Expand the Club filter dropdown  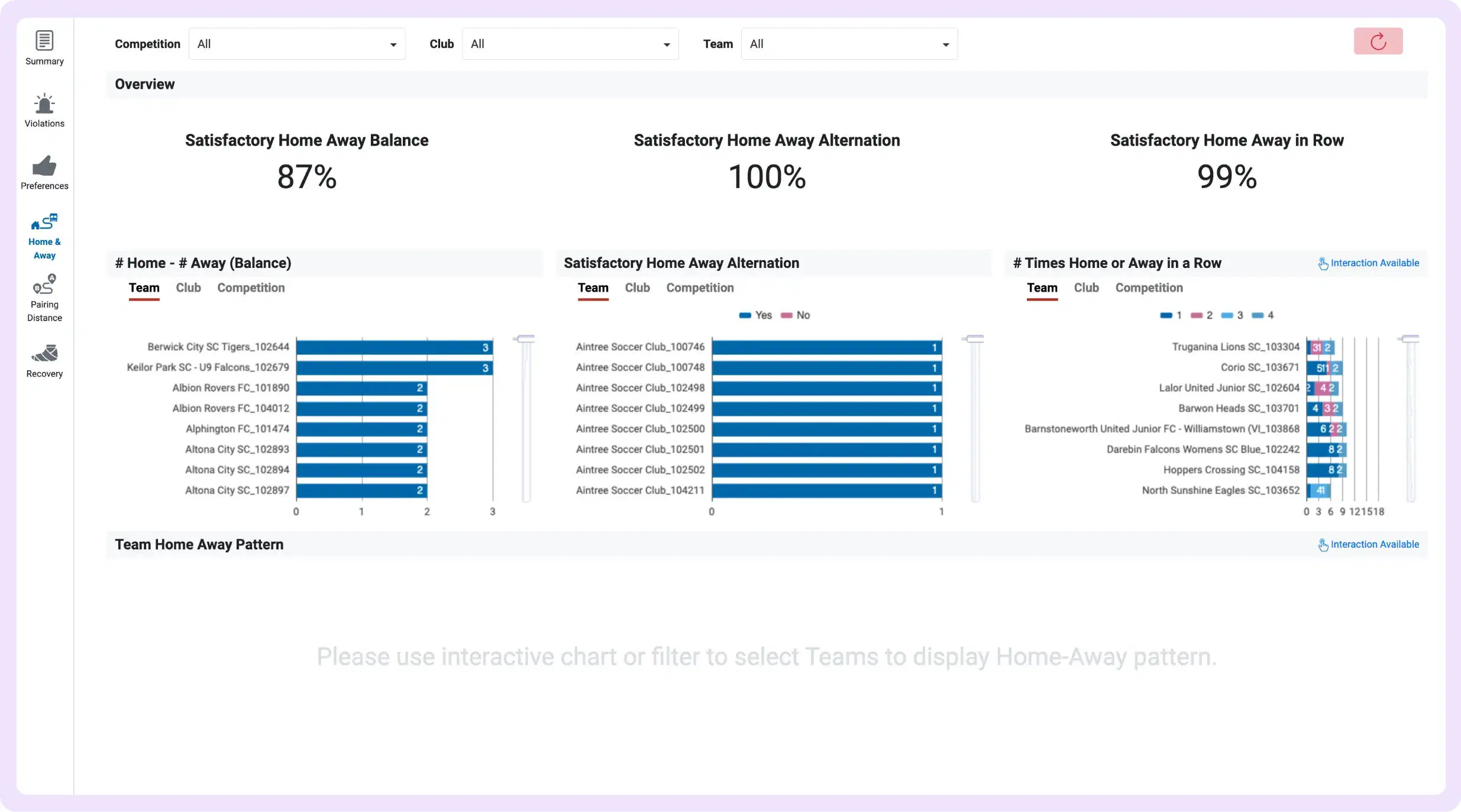pos(570,44)
